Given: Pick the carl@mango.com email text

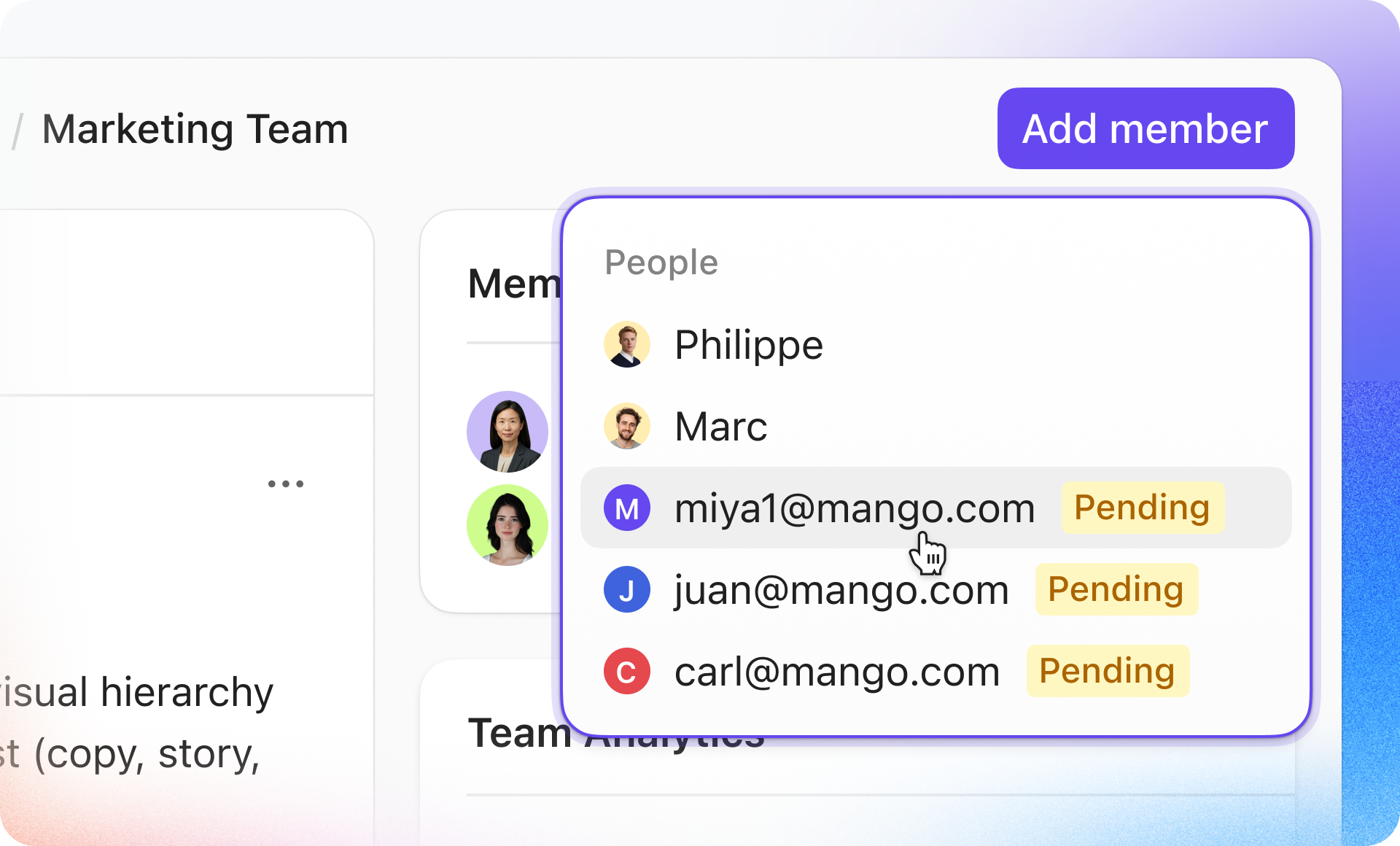Looking at the screenshot, I should 836,672.
